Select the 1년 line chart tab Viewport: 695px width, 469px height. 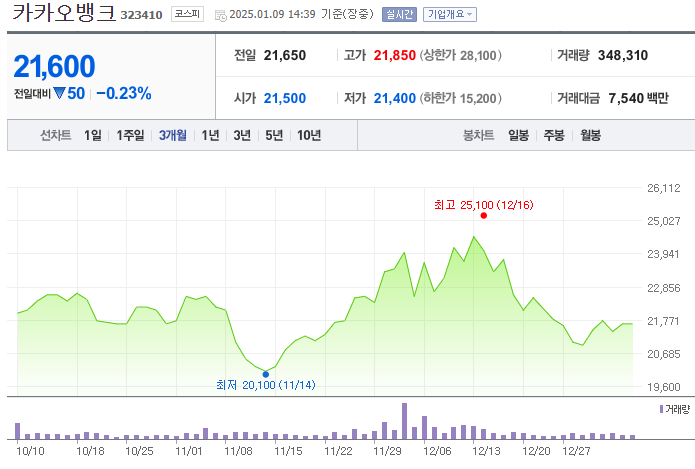[211, 135]
